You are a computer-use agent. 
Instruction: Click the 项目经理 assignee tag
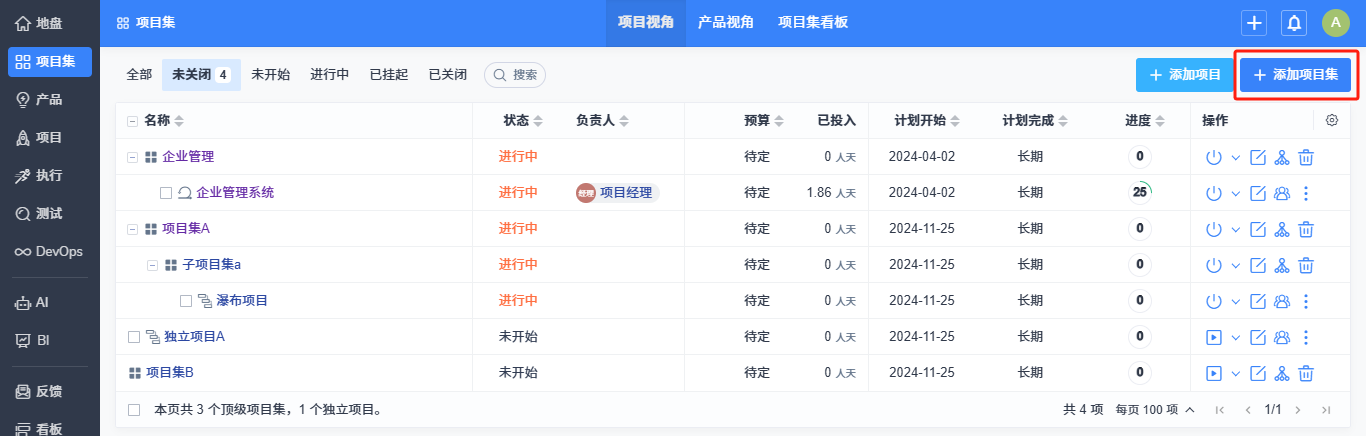coord(616,193)
